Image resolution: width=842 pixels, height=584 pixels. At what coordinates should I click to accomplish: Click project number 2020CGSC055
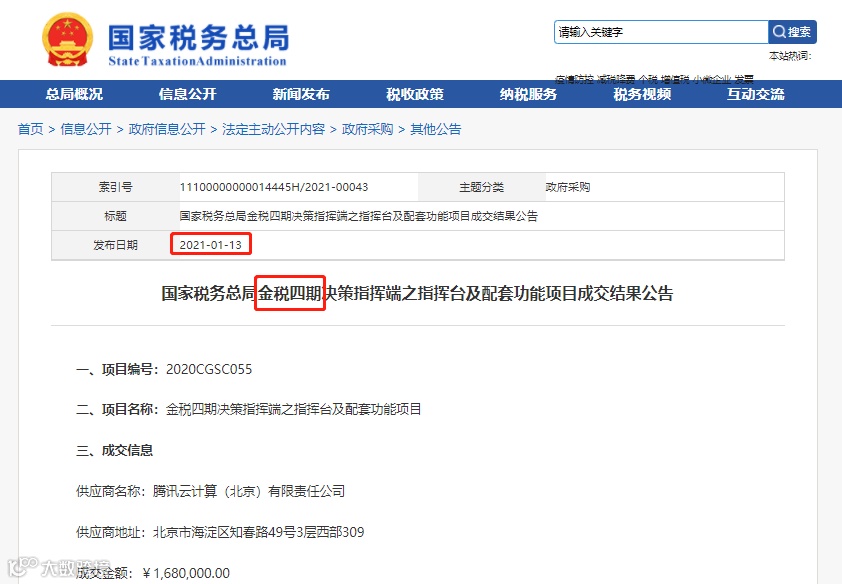(209, 369)
